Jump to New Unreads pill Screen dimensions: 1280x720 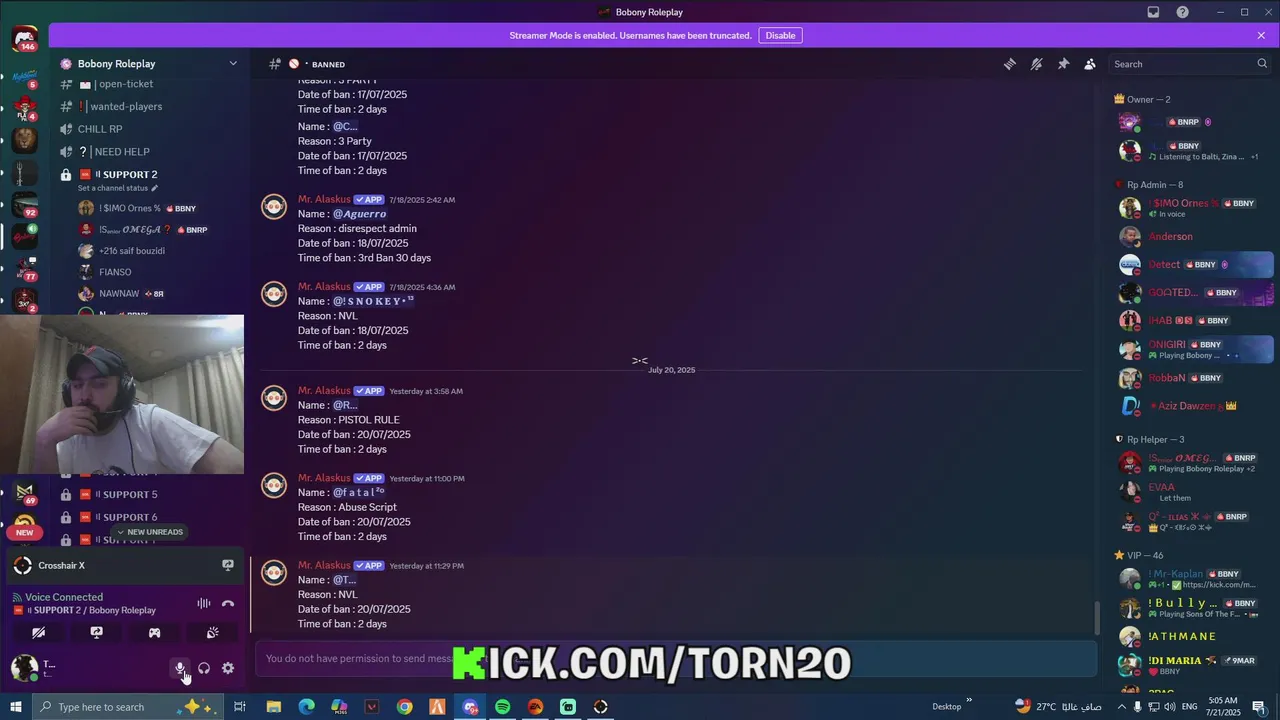pyautogui.click(x=150, y=532)
